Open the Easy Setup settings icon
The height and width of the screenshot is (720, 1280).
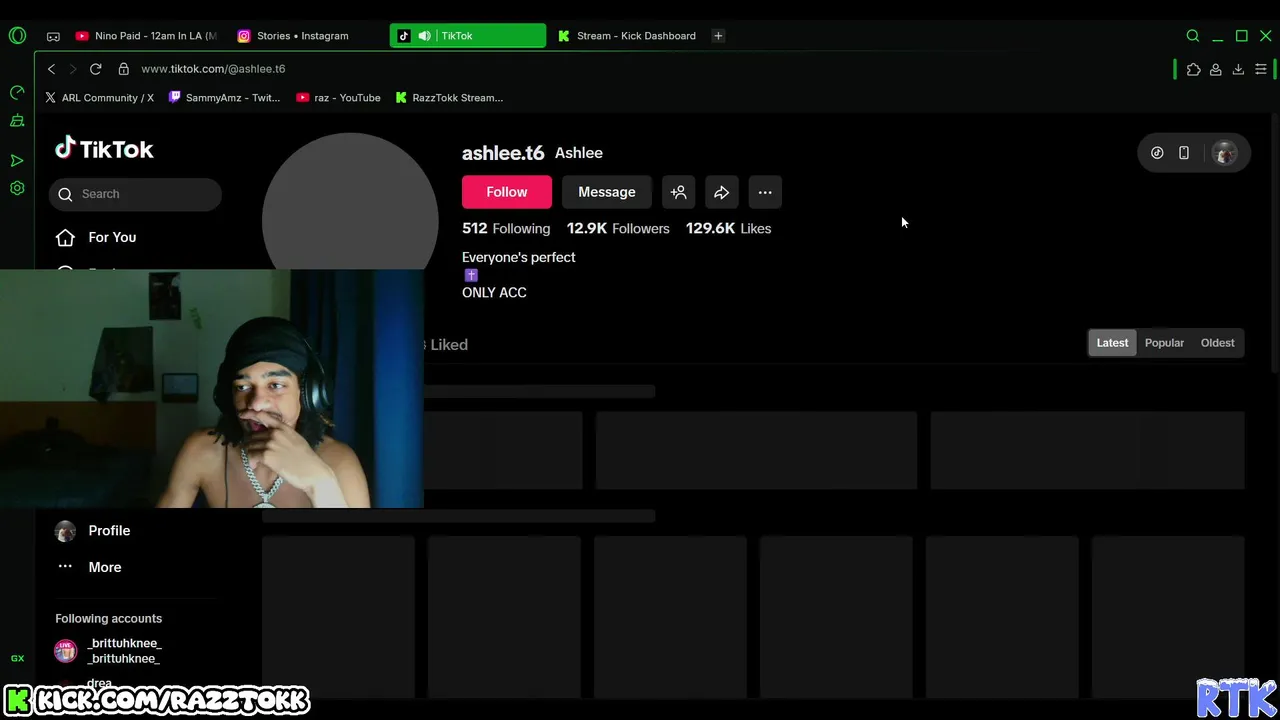(1261, 69)
